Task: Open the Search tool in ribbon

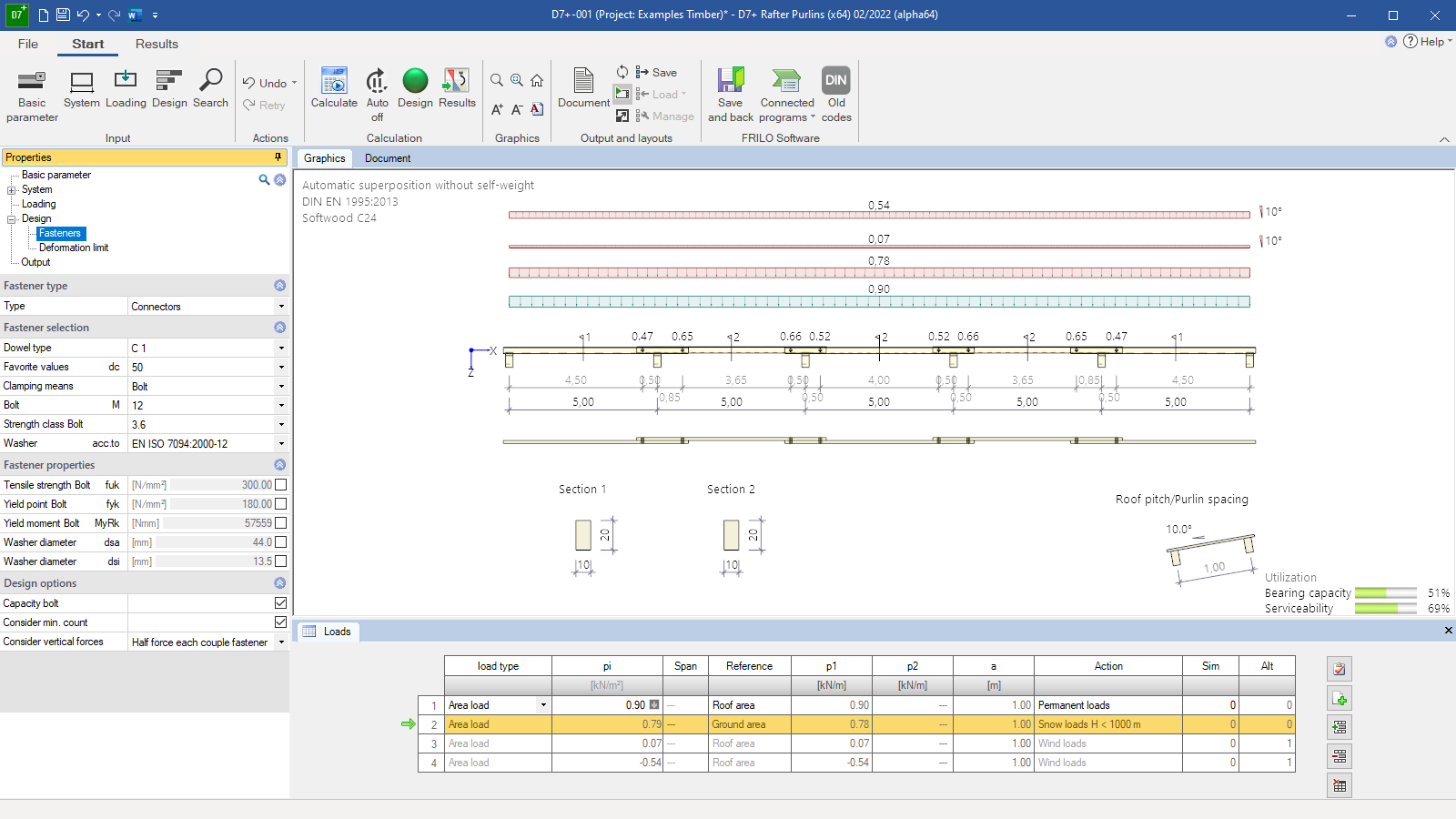Action: (210, 88)
